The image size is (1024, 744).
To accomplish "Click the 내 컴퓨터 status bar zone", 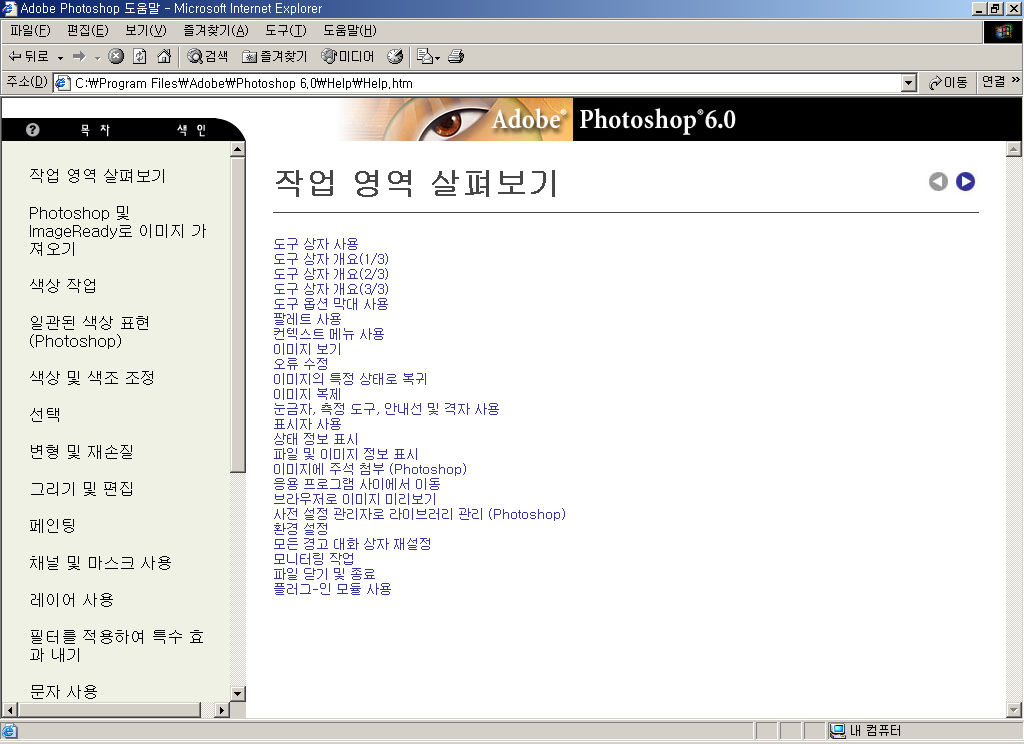I will [922, 730].
